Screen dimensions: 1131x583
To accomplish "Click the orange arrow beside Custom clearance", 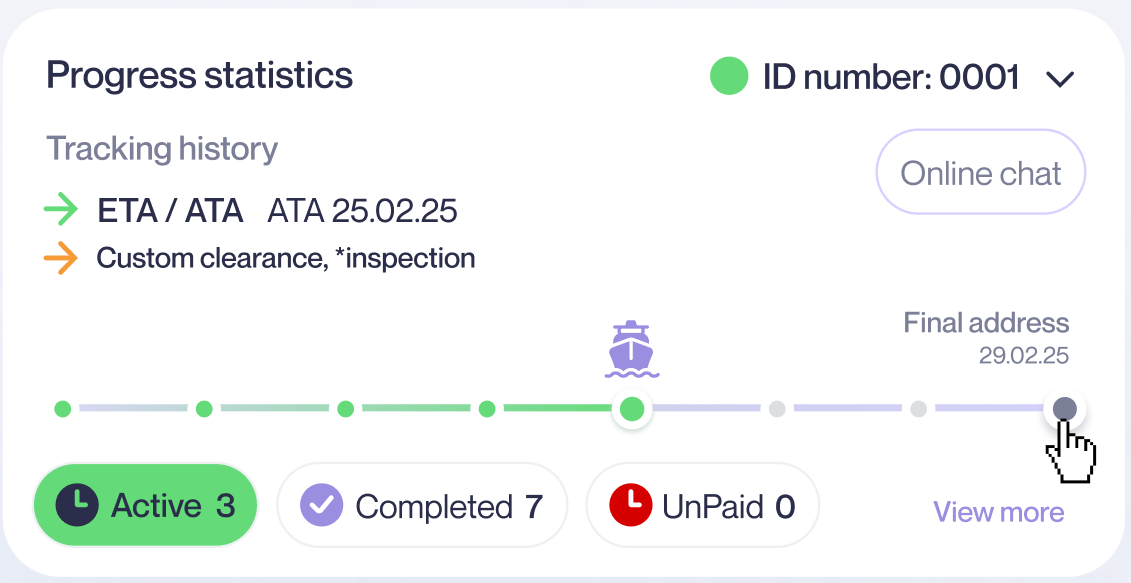I will [x=61, y=259].
